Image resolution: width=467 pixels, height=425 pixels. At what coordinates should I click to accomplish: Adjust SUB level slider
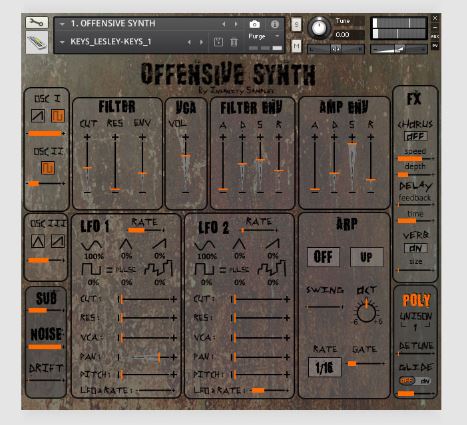pyautogui.click(x=46, y=310)
